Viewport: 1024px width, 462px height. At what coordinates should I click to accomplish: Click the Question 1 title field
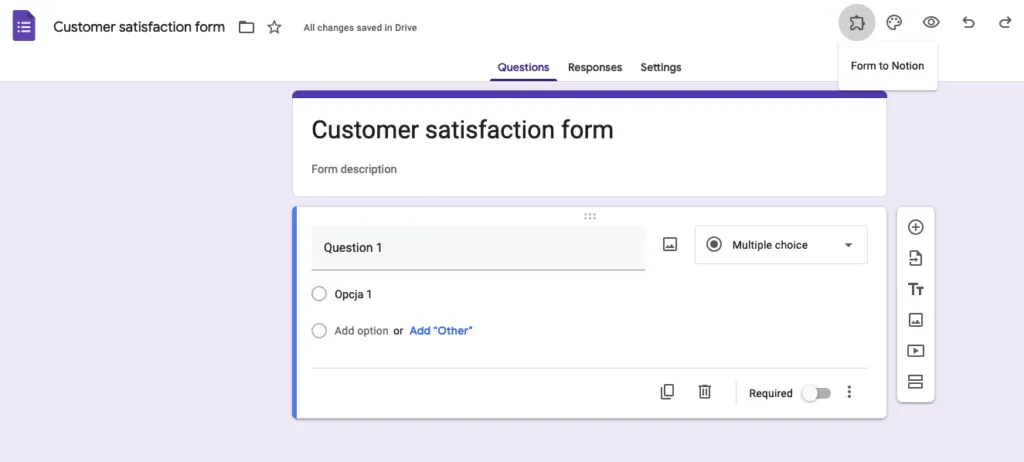pyautogui.click(x=478, y=248)
